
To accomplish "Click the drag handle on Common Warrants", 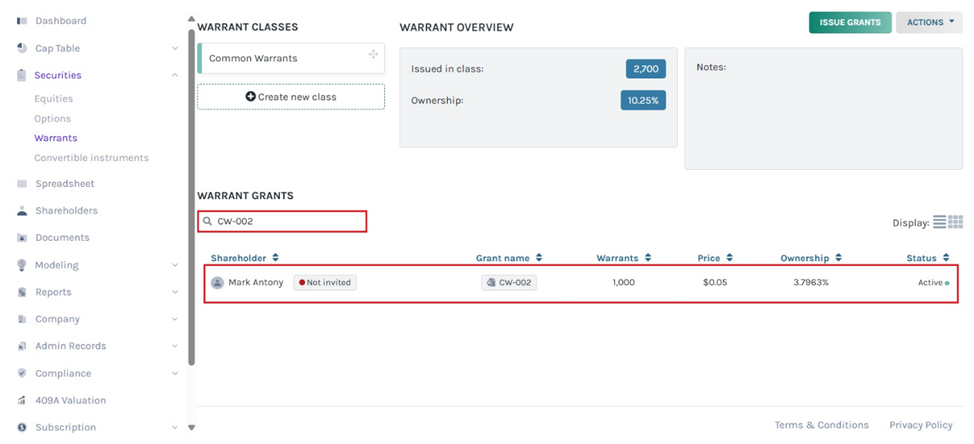I will [x=373, y=55].
